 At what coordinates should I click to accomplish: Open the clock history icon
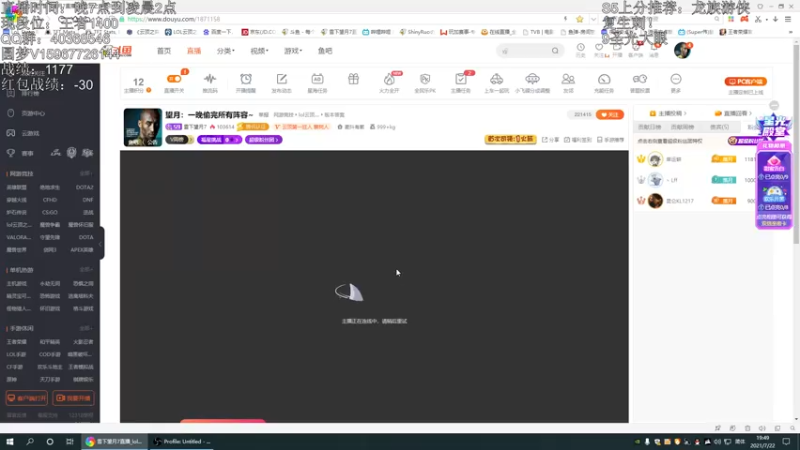[581, 47]
